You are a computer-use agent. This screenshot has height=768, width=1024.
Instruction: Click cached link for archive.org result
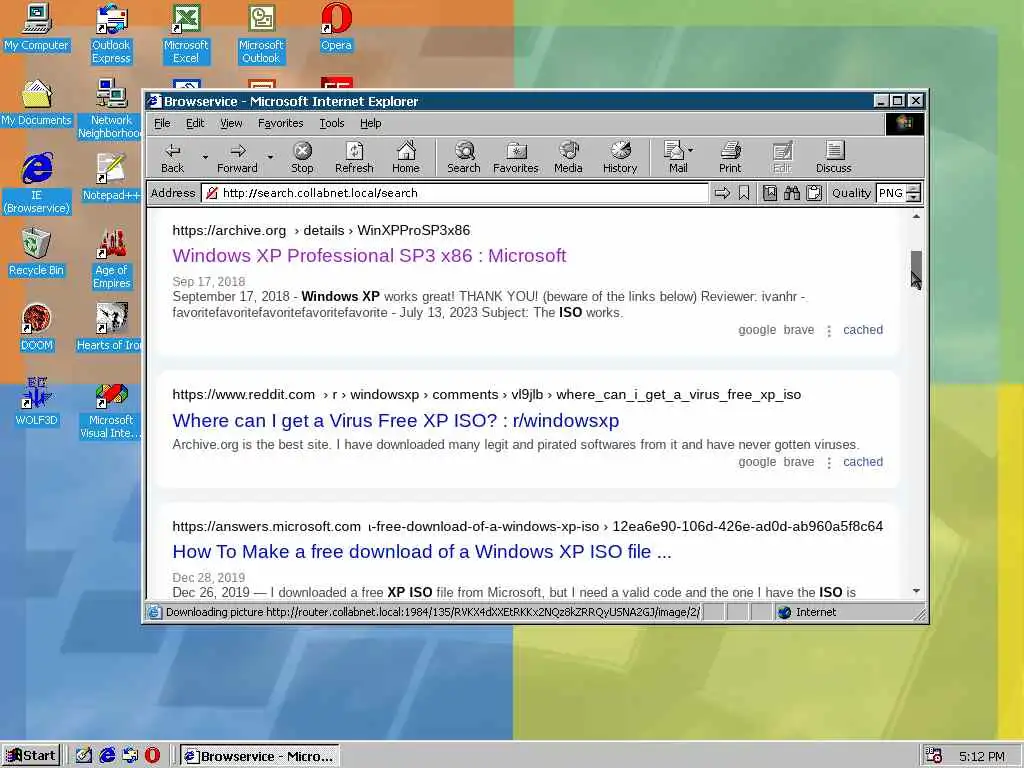point(863,330)
